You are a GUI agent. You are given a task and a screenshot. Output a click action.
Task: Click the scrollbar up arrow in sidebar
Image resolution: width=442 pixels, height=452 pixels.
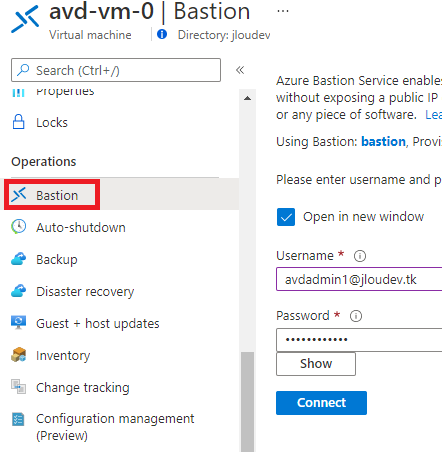[247, 98]
